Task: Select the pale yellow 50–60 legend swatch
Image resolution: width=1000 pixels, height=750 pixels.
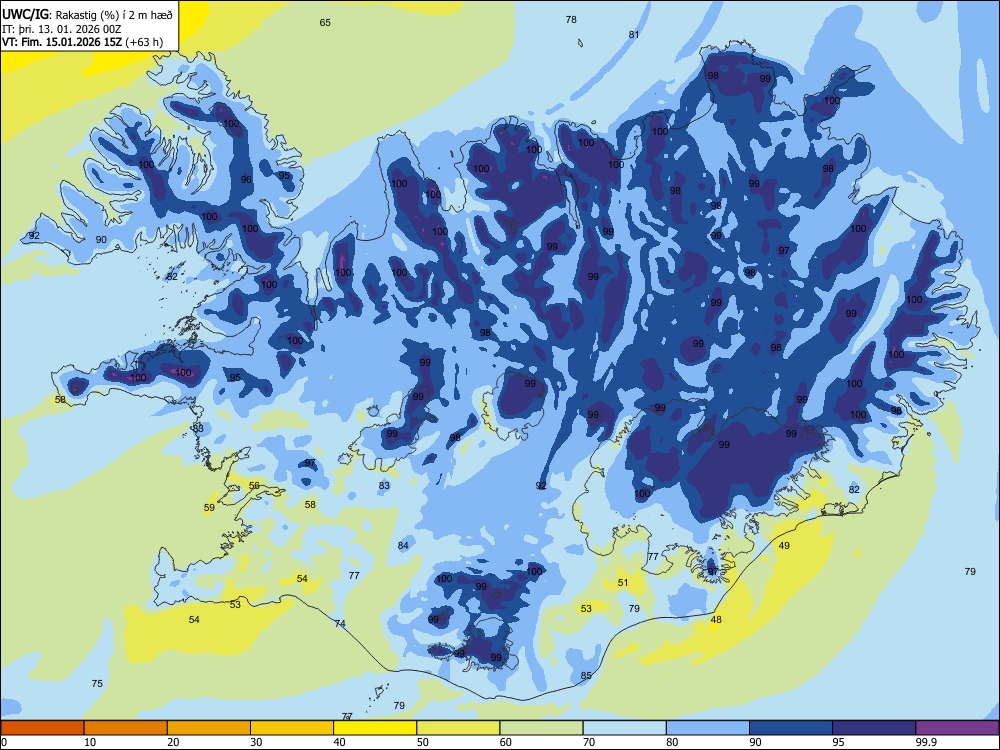Action: pos(459,728)
